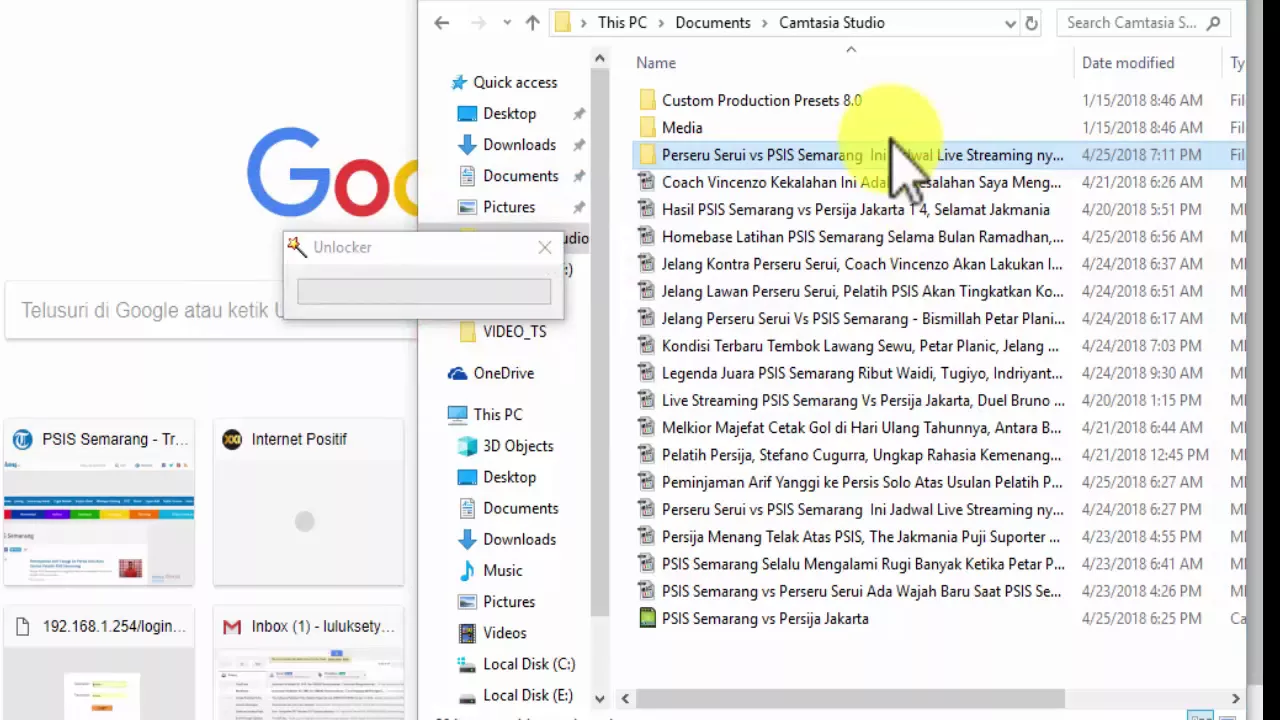This screenshot has width=1280, height=720.
Task: Click date '4/25/2018 6:25 PM' cell
Action: click(1142, 618)
